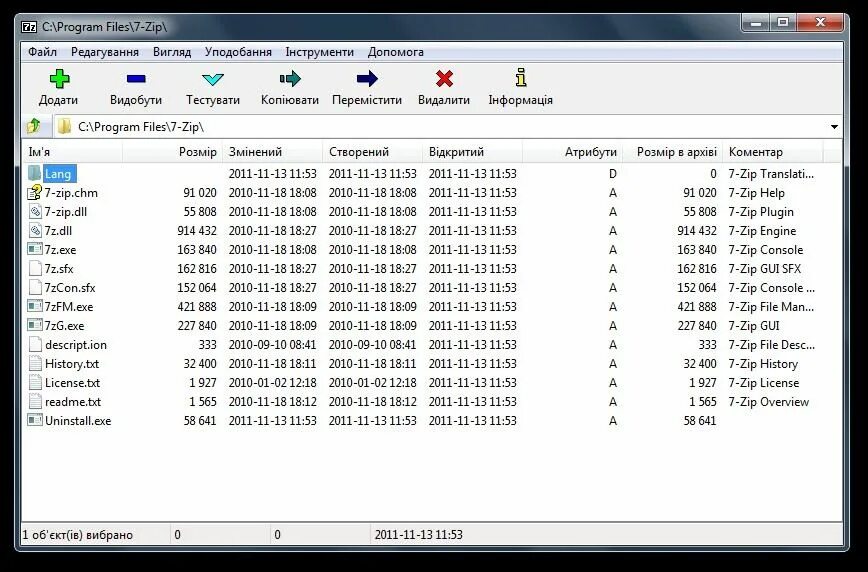Sort by Ім'я column header
The height and width of the screenshot is (572, 868).
(x=72, y=152)
